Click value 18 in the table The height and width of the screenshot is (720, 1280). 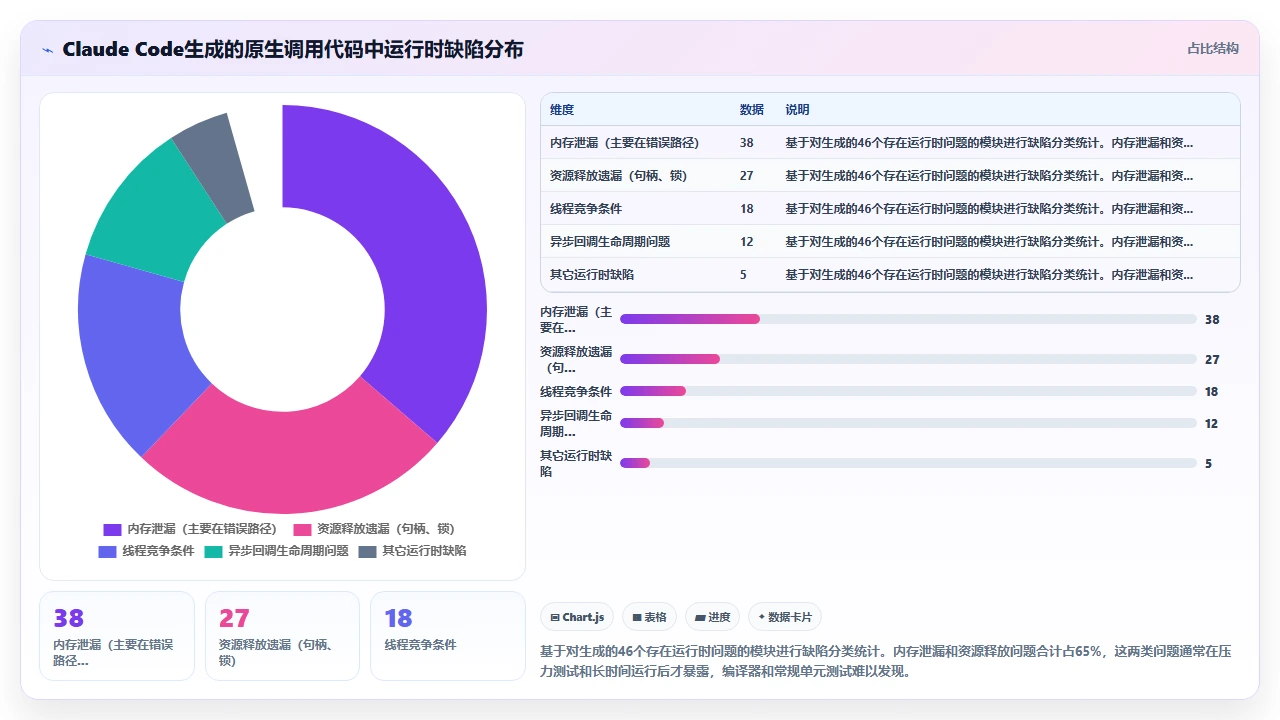747,208
